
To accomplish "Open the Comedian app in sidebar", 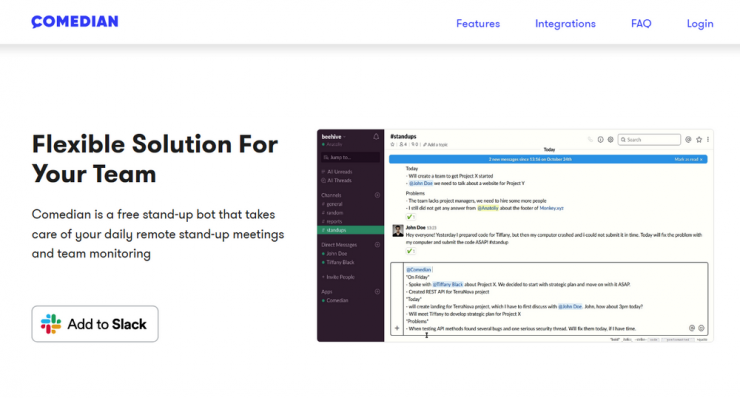I will [x=335, y=300].
